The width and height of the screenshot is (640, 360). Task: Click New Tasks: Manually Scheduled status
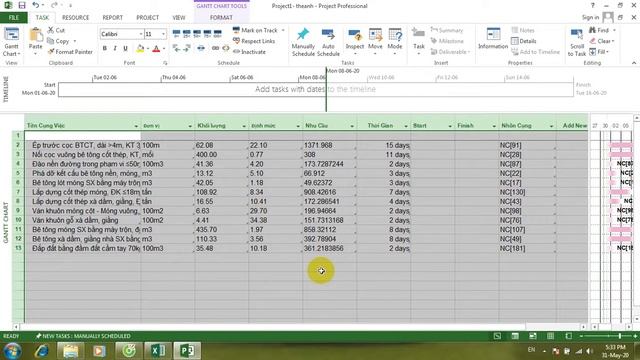[x=83, y=336]
